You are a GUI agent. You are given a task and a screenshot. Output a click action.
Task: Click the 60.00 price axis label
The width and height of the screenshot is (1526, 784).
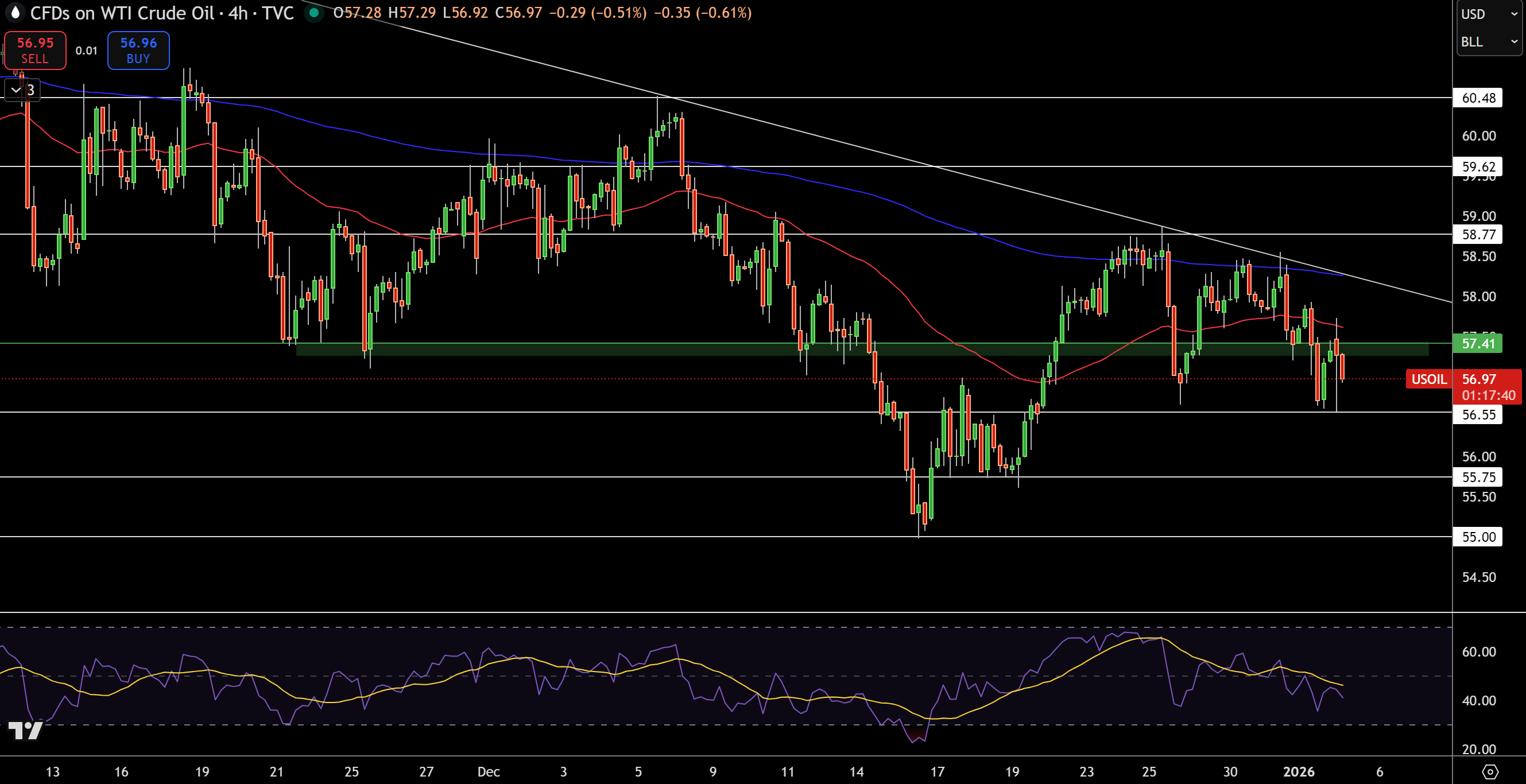[x=1478, y=135]
